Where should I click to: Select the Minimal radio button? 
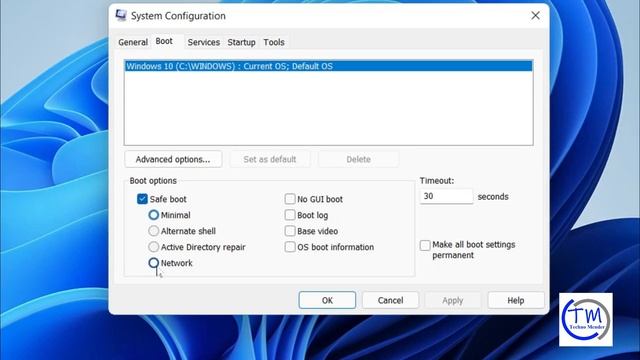[x=153, y=215]
